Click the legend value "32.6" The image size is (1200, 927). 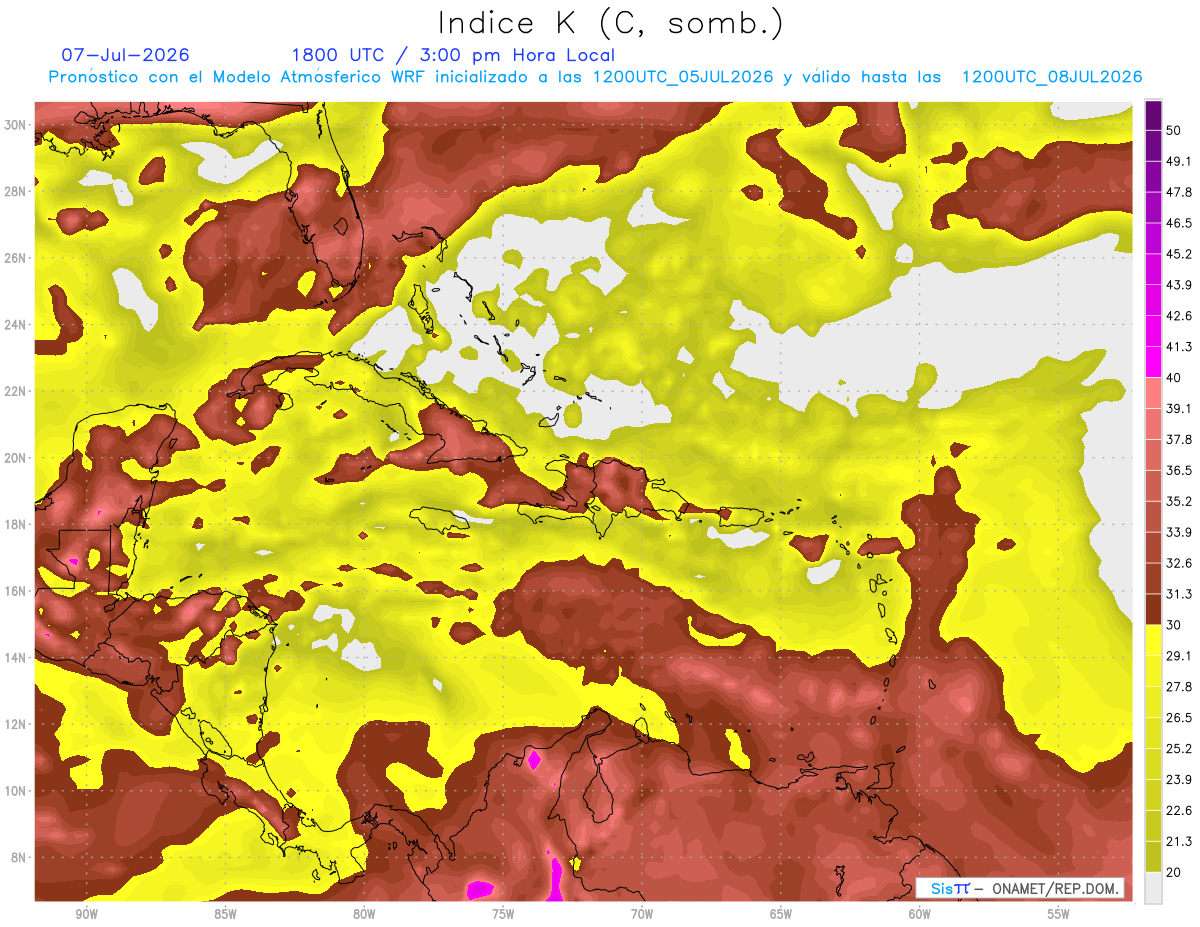click(x=1179, y=563)
